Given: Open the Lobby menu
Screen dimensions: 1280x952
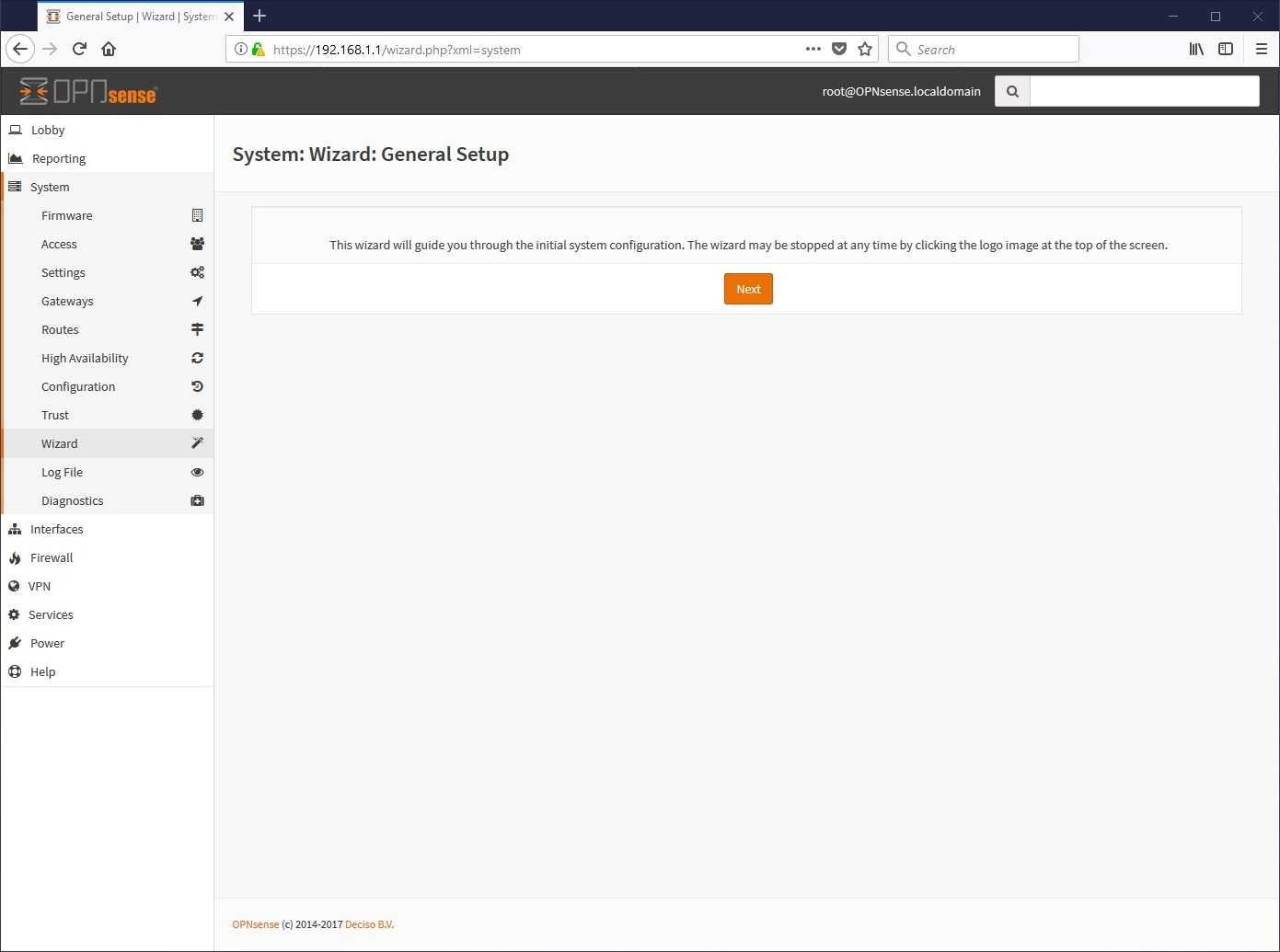Looking at the screenshot, I should [48, 130].
